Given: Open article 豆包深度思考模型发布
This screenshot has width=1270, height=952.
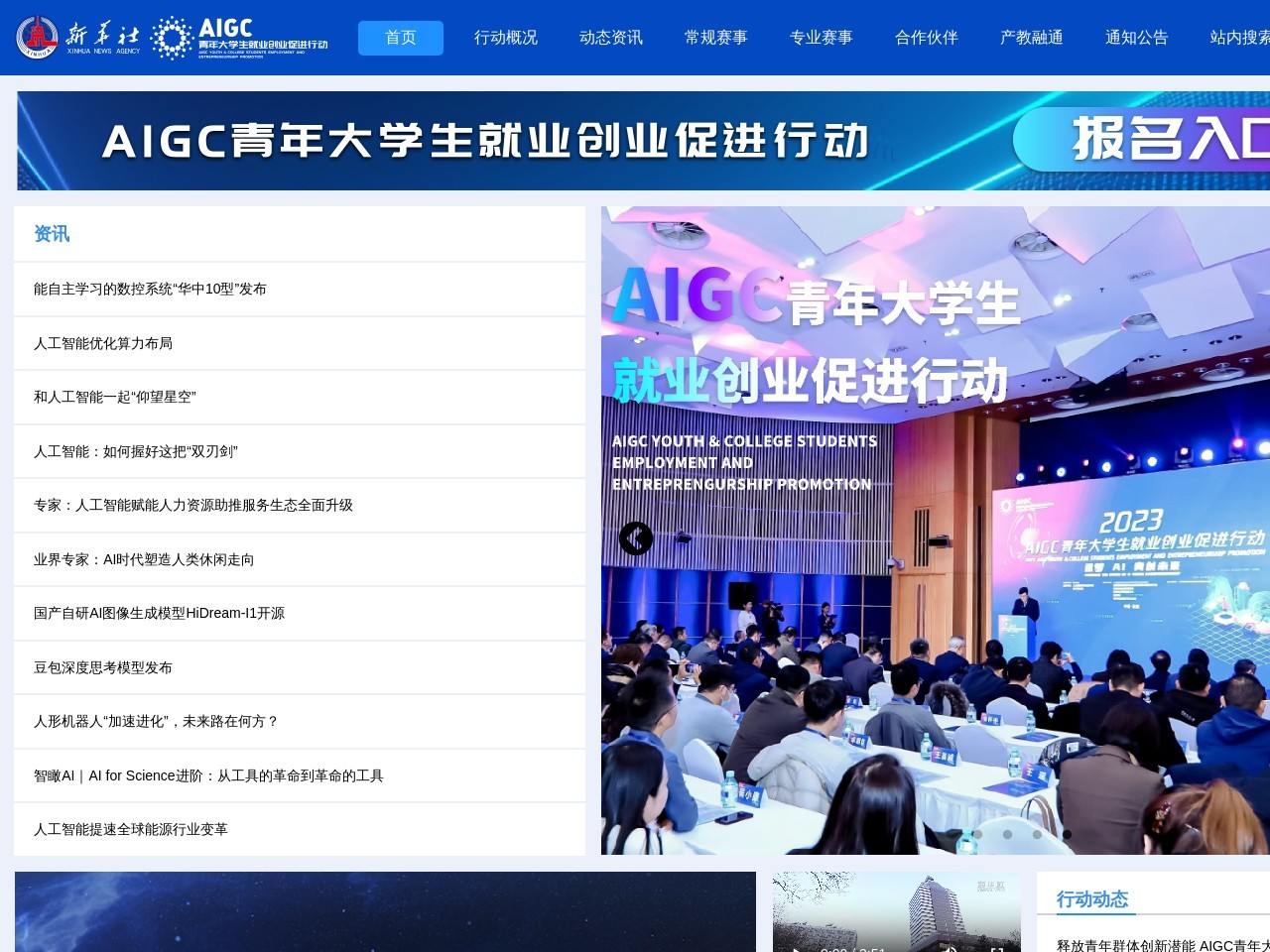Looking at the screenshot, I should [102, 667].
